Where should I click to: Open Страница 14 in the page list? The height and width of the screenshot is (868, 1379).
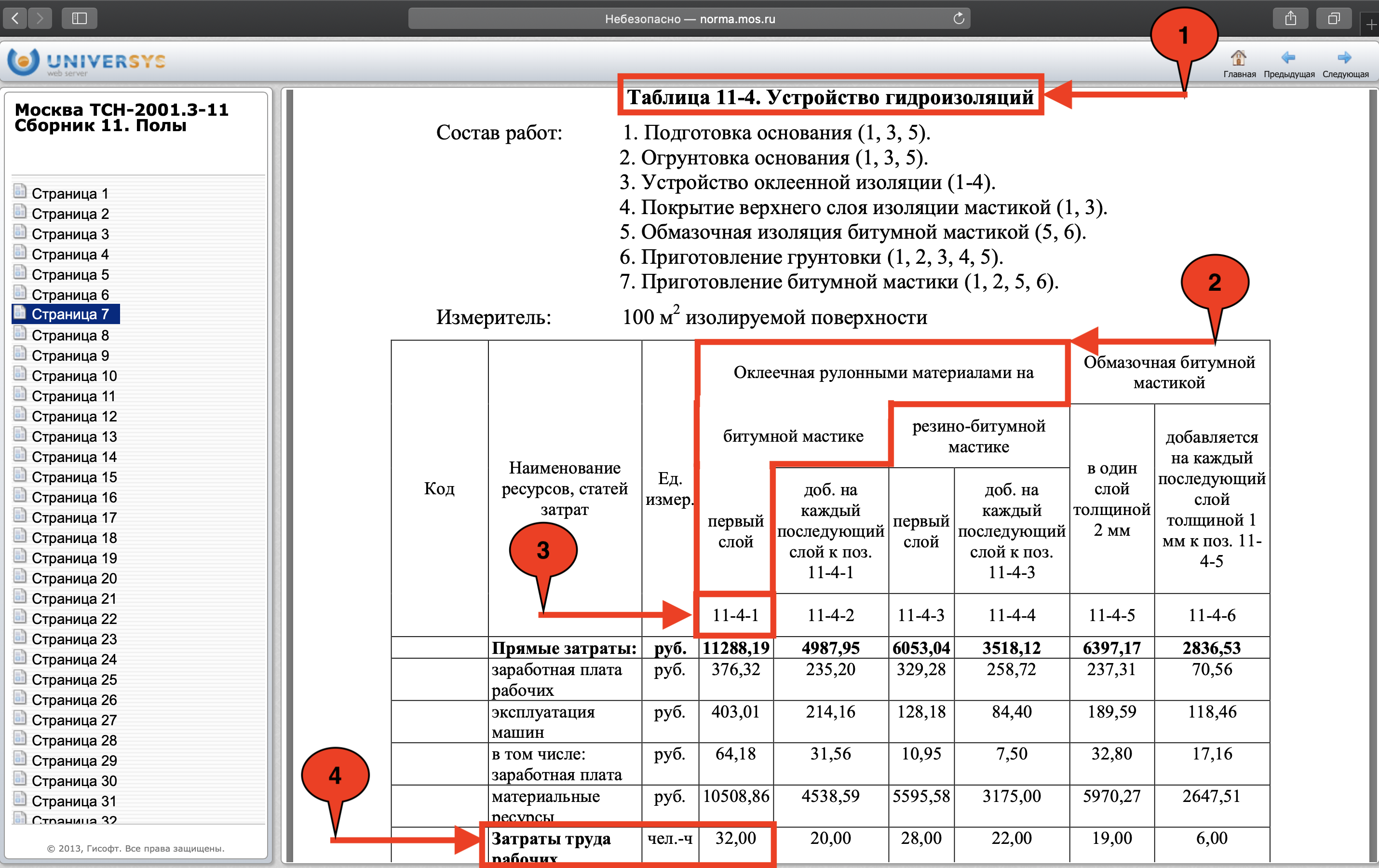[x=74, y=456]
